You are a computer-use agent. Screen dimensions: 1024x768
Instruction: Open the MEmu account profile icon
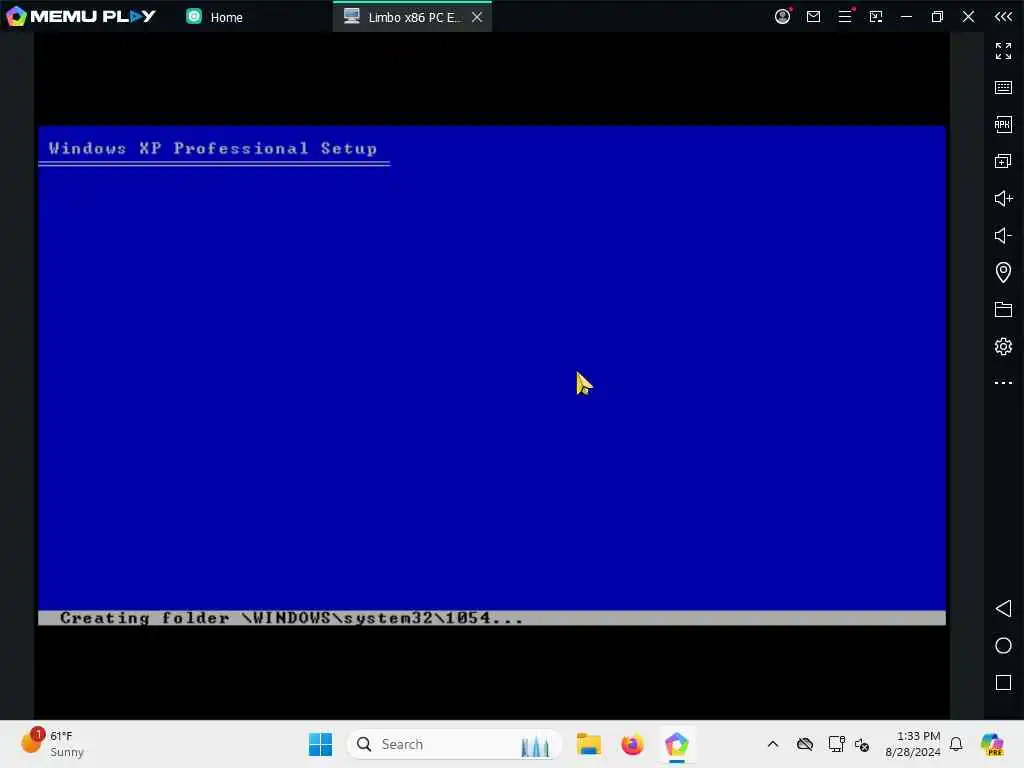click(x=782, y=16)
